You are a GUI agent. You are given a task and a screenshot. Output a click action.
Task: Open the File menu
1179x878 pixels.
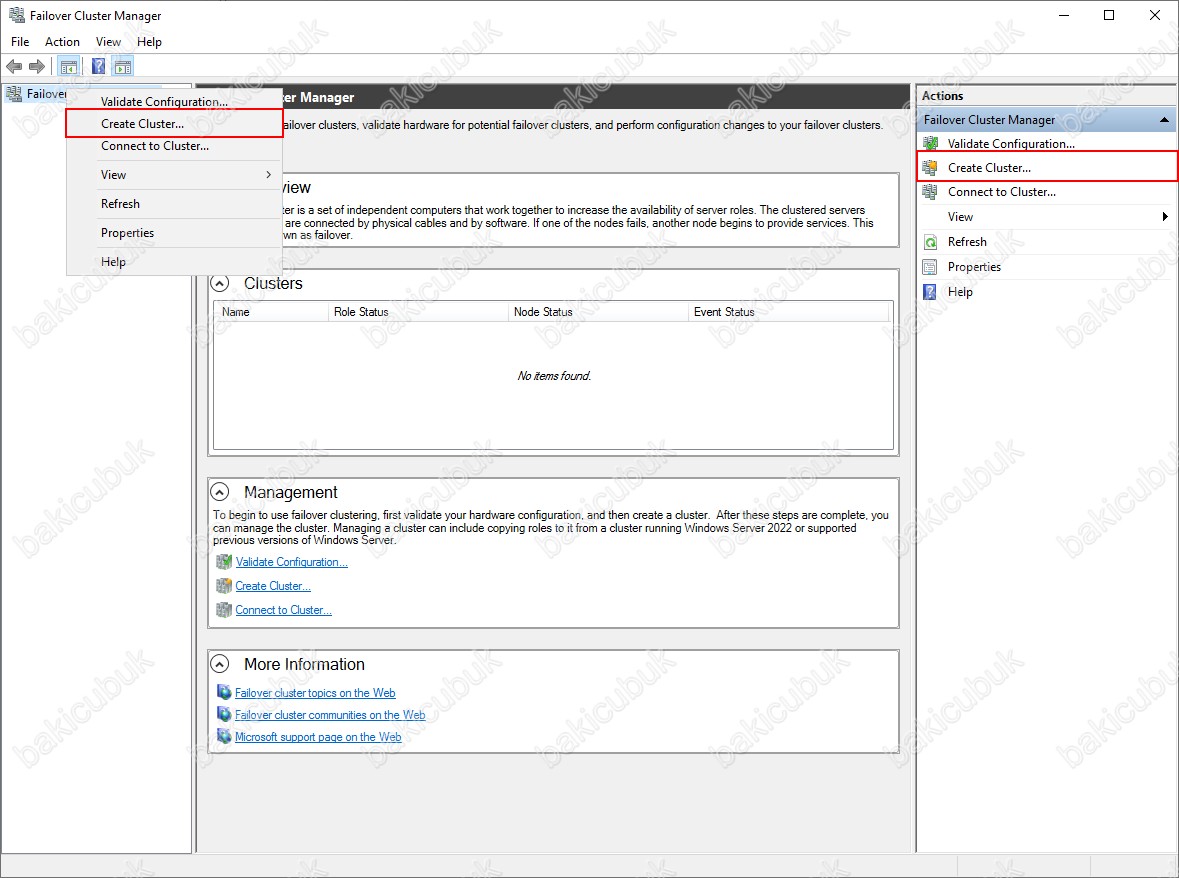pyautogui.click(x=20, y=42)
